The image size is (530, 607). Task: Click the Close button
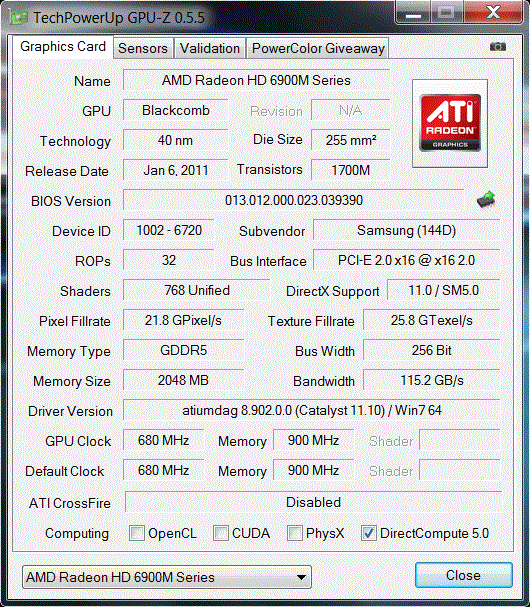click(x=464, y=575)
